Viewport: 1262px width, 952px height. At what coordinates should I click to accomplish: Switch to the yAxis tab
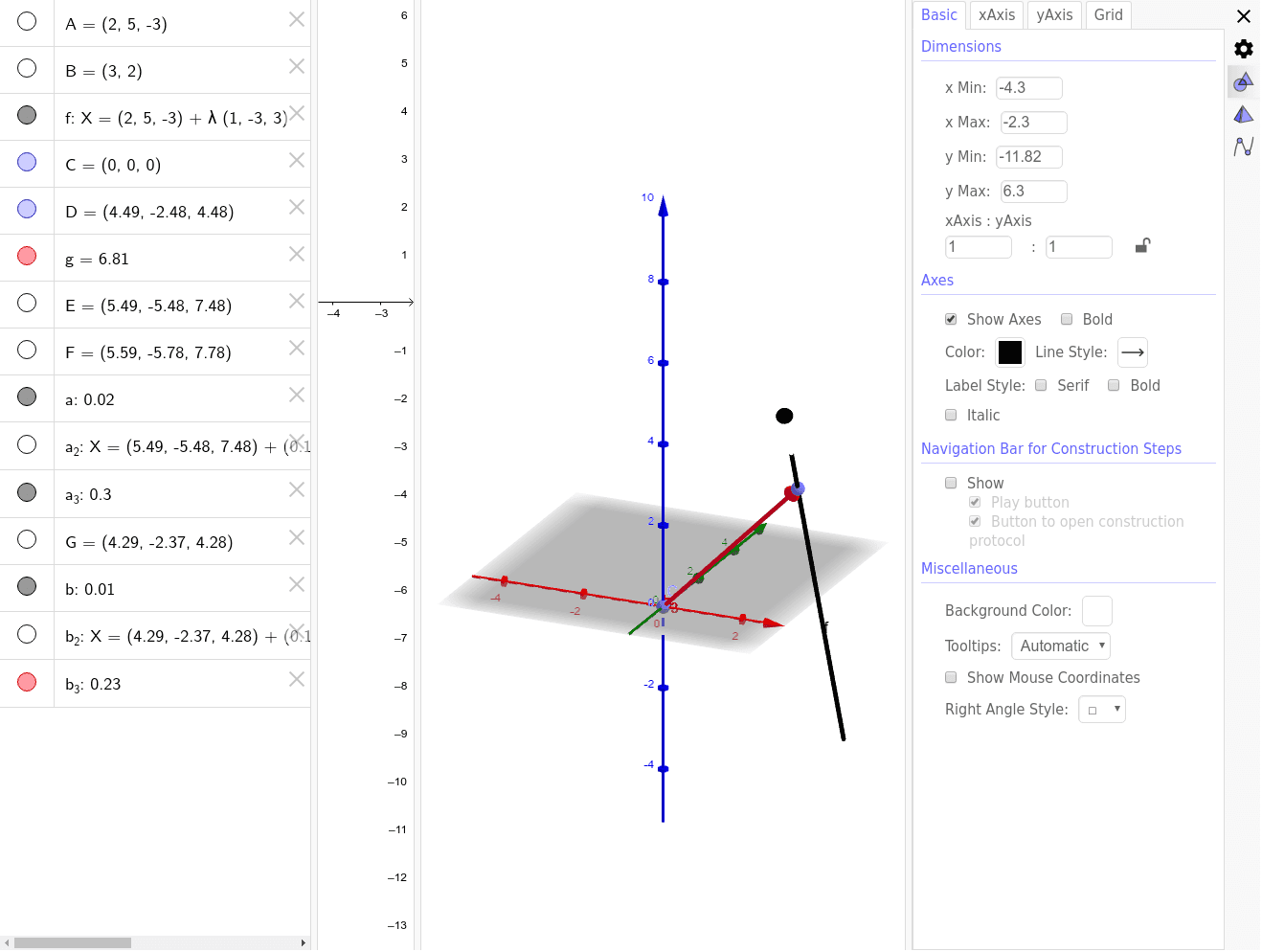pyautogui.click(x=1054, y=14)
